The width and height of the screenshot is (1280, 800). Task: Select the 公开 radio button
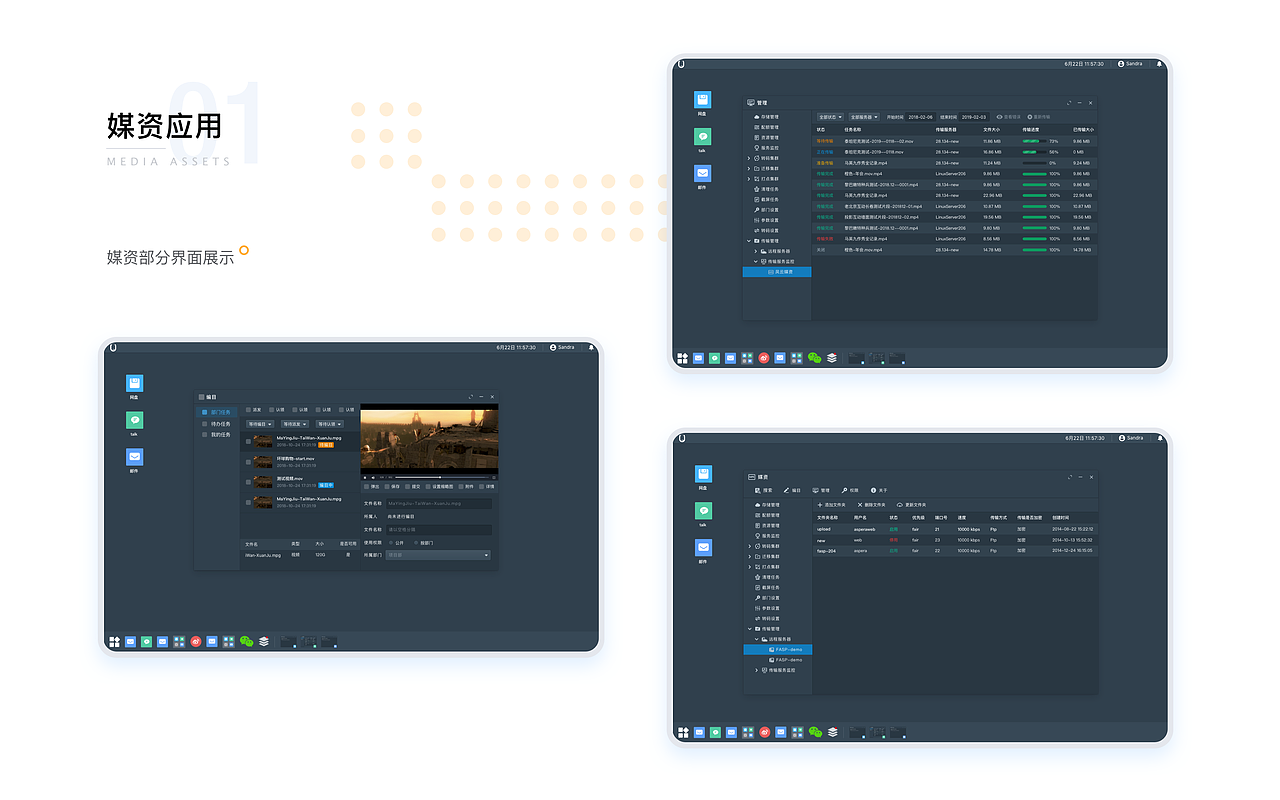[391, 543]
